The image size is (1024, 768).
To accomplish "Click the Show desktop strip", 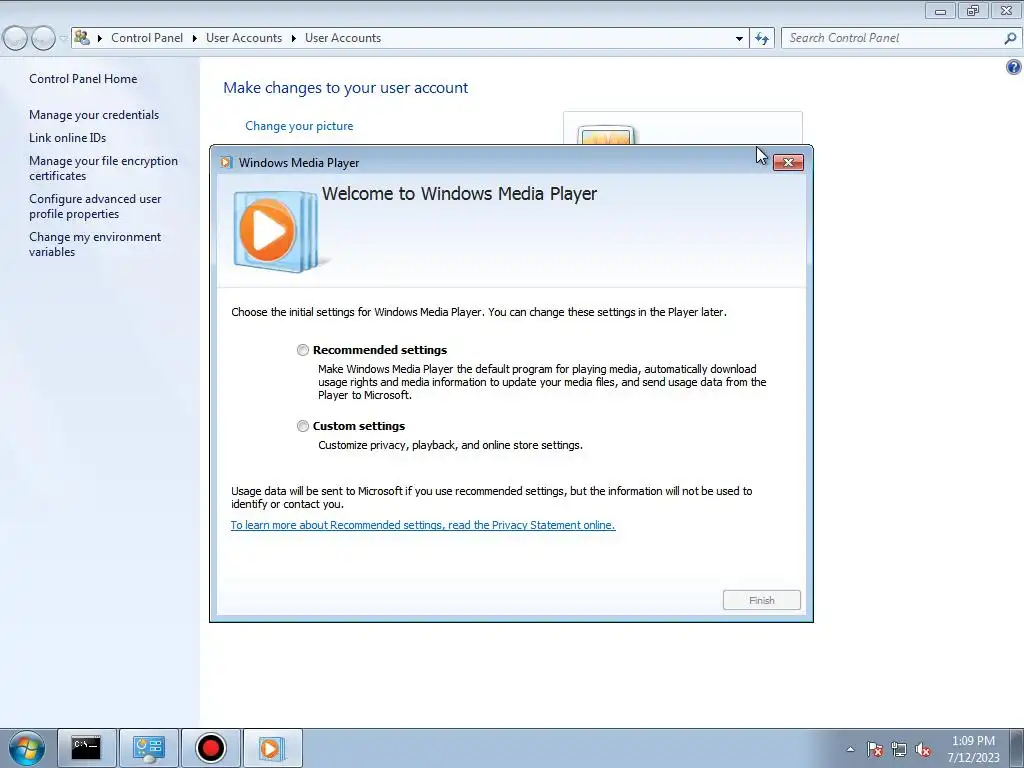I will (x=1017, y=748).
